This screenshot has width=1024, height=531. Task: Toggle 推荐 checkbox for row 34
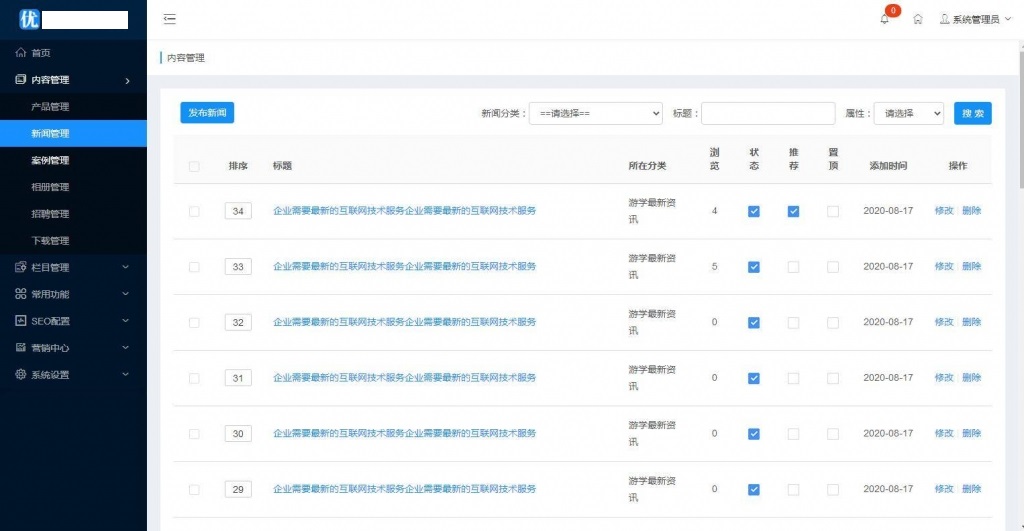[793, 211]
